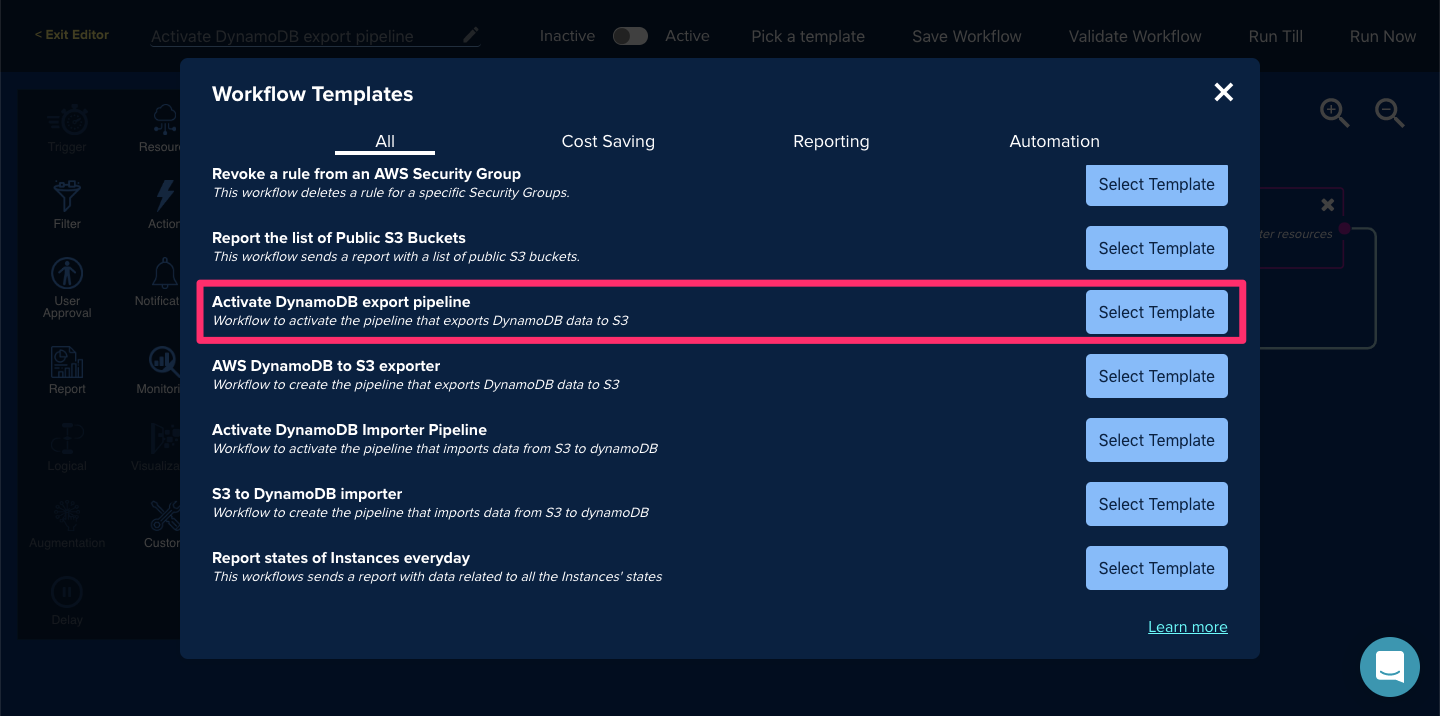Select the Logical node icon
1440x716 pixels.
[67, 440]
